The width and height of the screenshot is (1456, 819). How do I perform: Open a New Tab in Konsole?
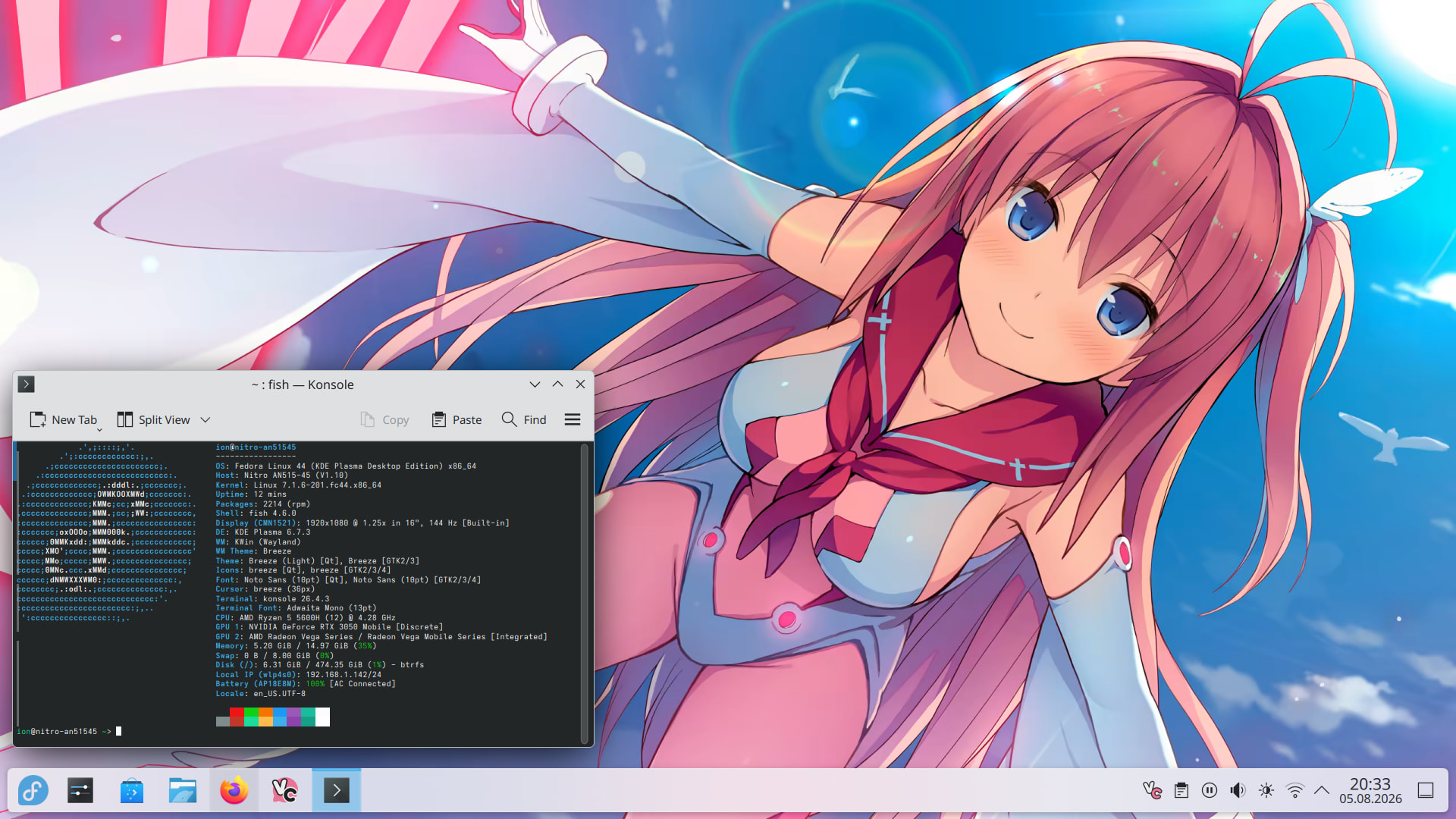(x=63, y=419)
